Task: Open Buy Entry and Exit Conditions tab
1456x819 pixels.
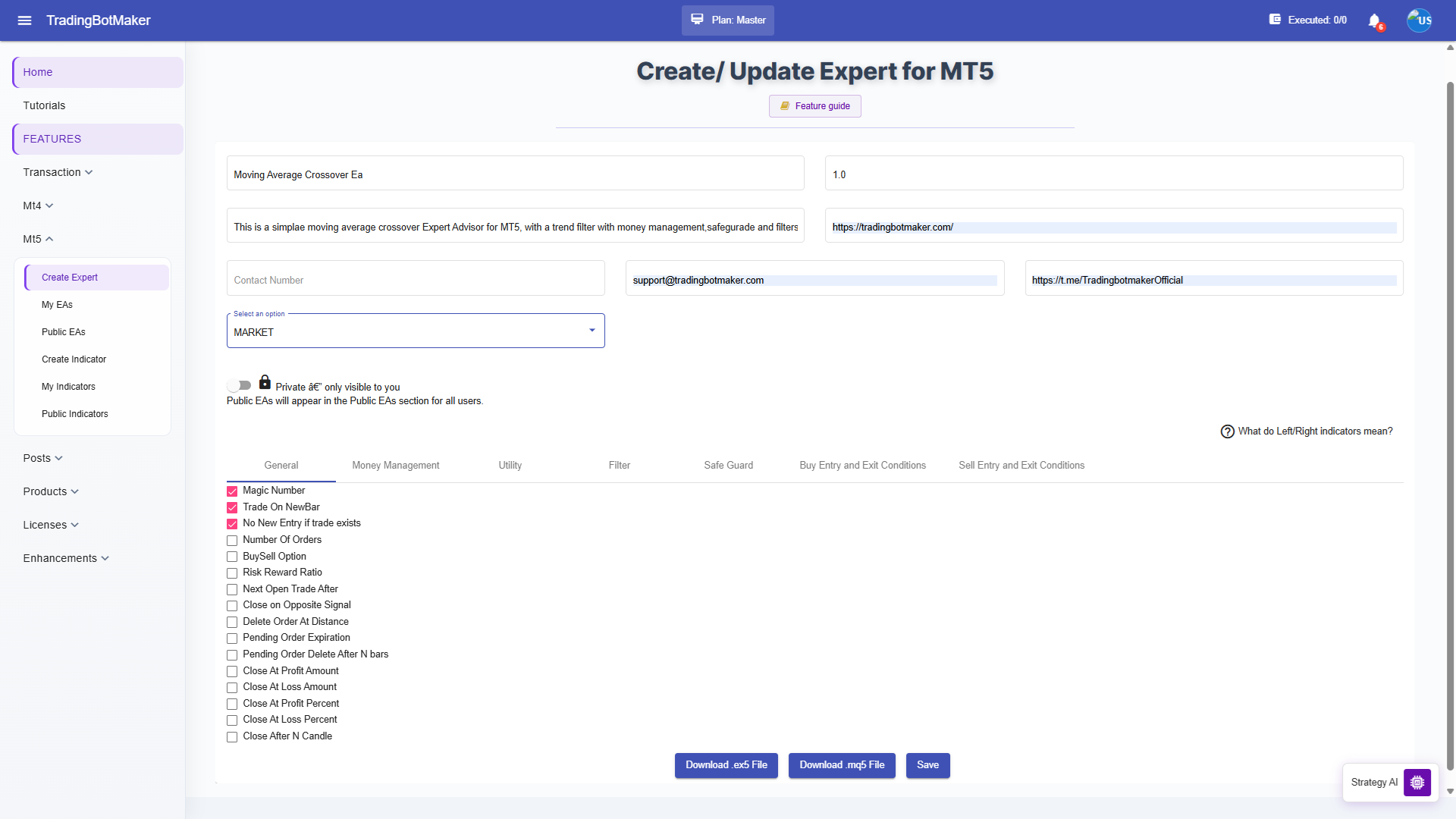Action: [863, 466]
